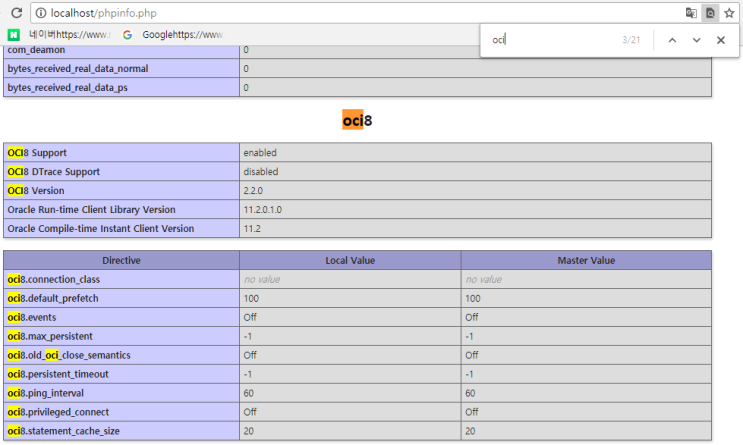Close the find bar

(721, 40)
